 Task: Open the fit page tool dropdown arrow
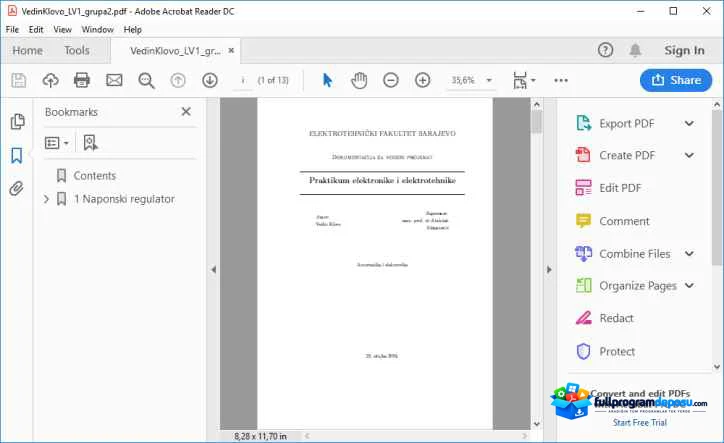pyautogui.click(x=533, y=80)
